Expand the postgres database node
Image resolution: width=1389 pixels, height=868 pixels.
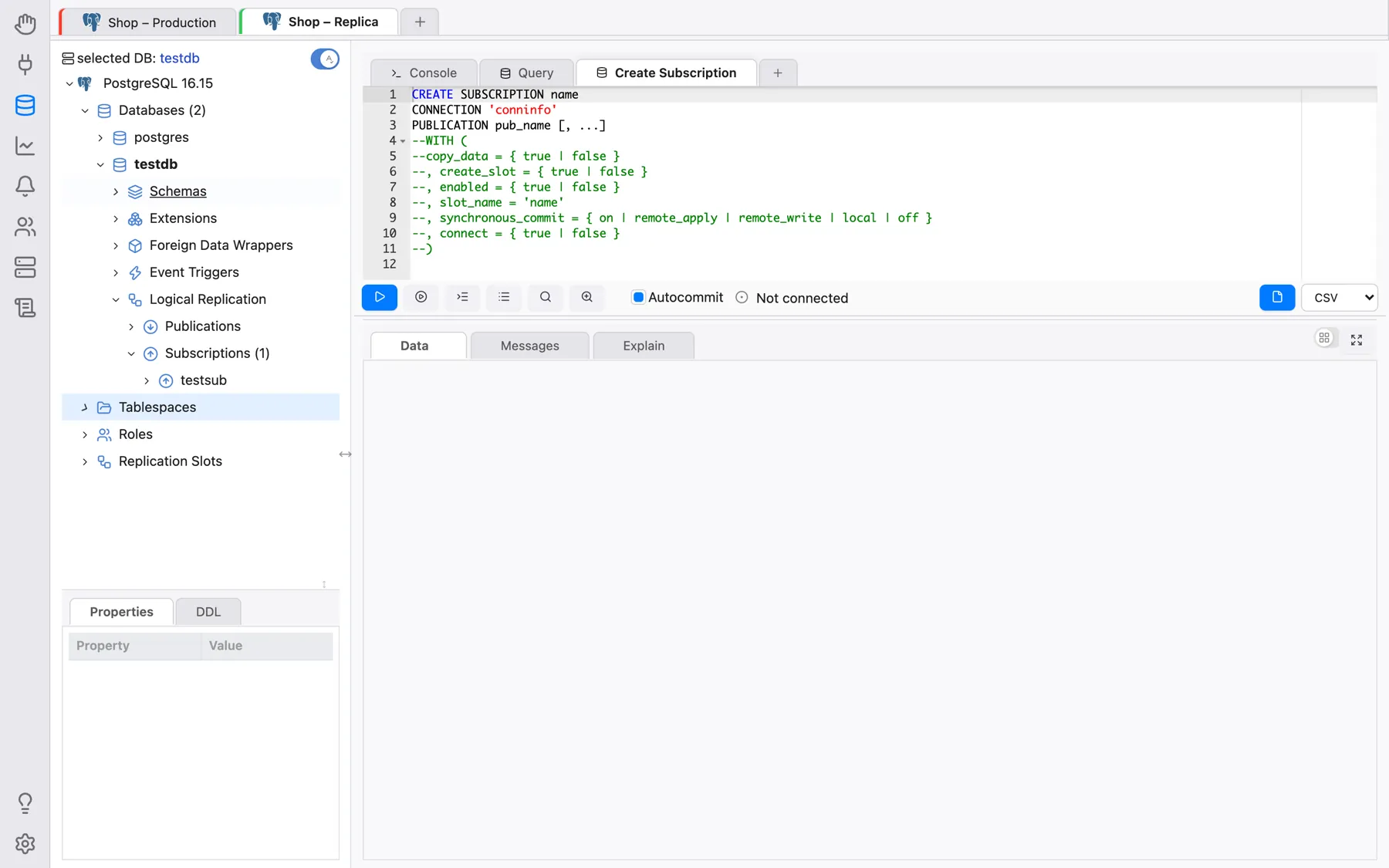[x=100, y=137]
